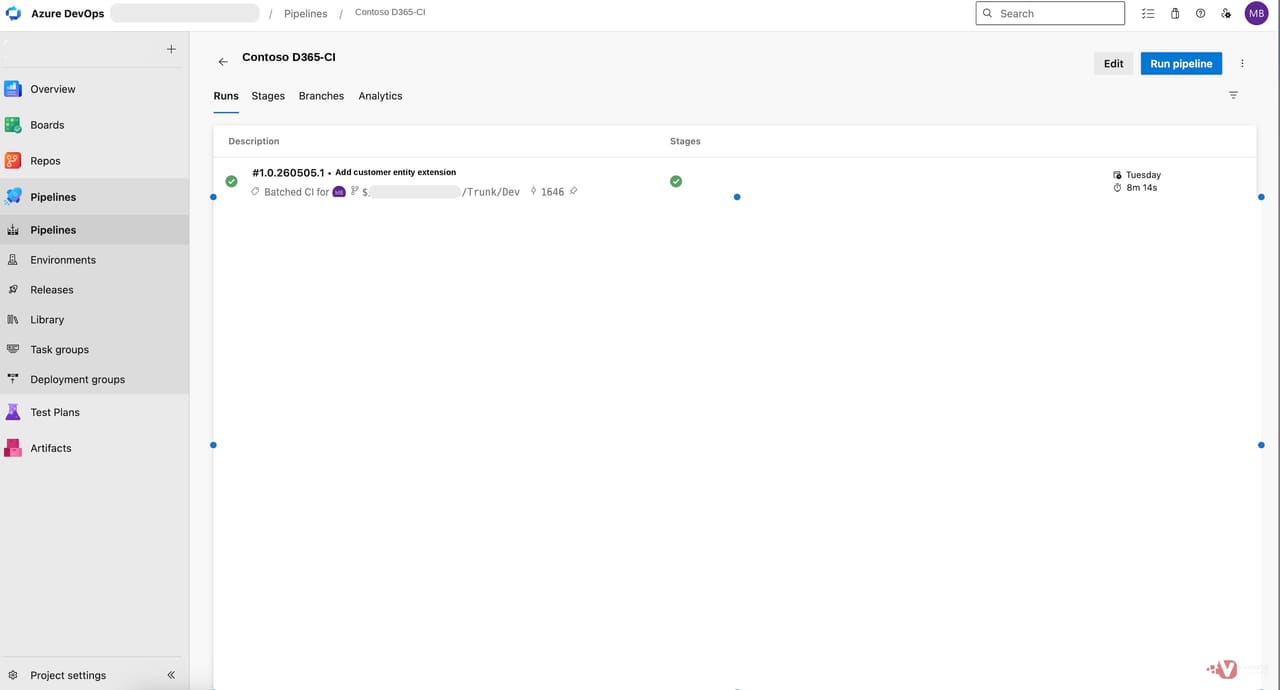
Task: Open the Pipelines hub with rocket icon
Action: 53,197
